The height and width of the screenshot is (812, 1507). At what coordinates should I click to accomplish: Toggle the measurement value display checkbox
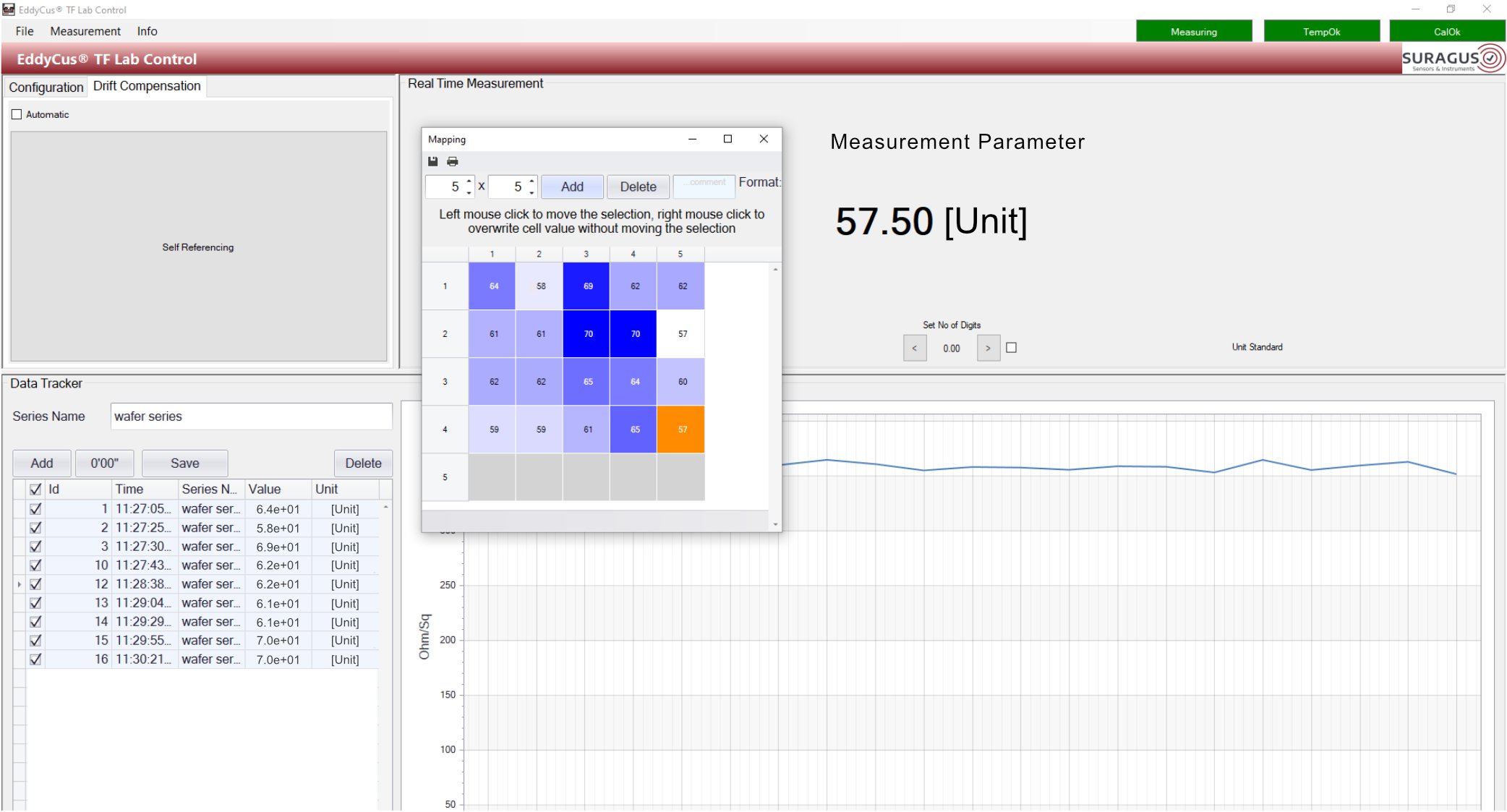click(1012, 348)
